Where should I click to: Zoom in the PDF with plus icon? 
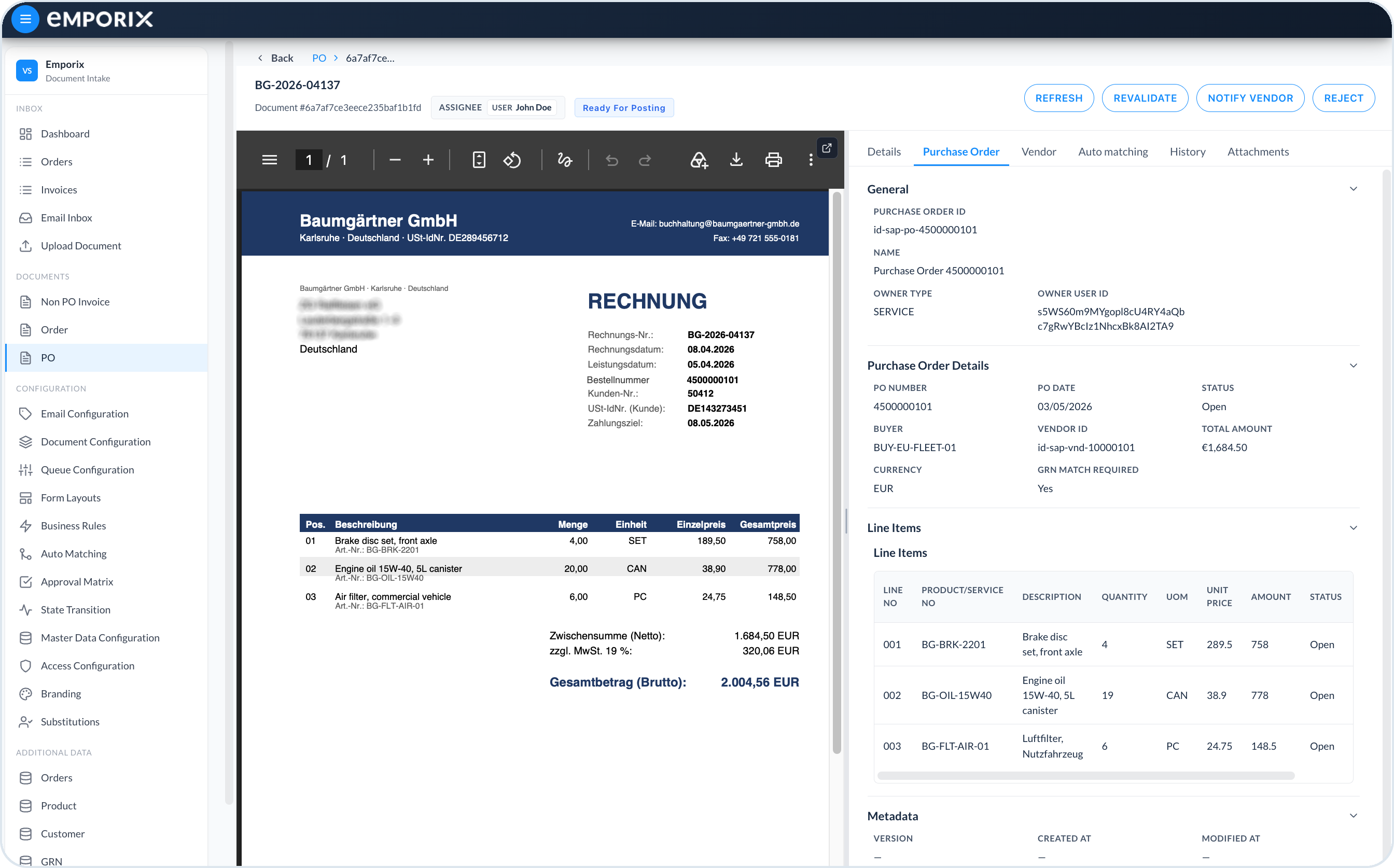click(428, 160)
